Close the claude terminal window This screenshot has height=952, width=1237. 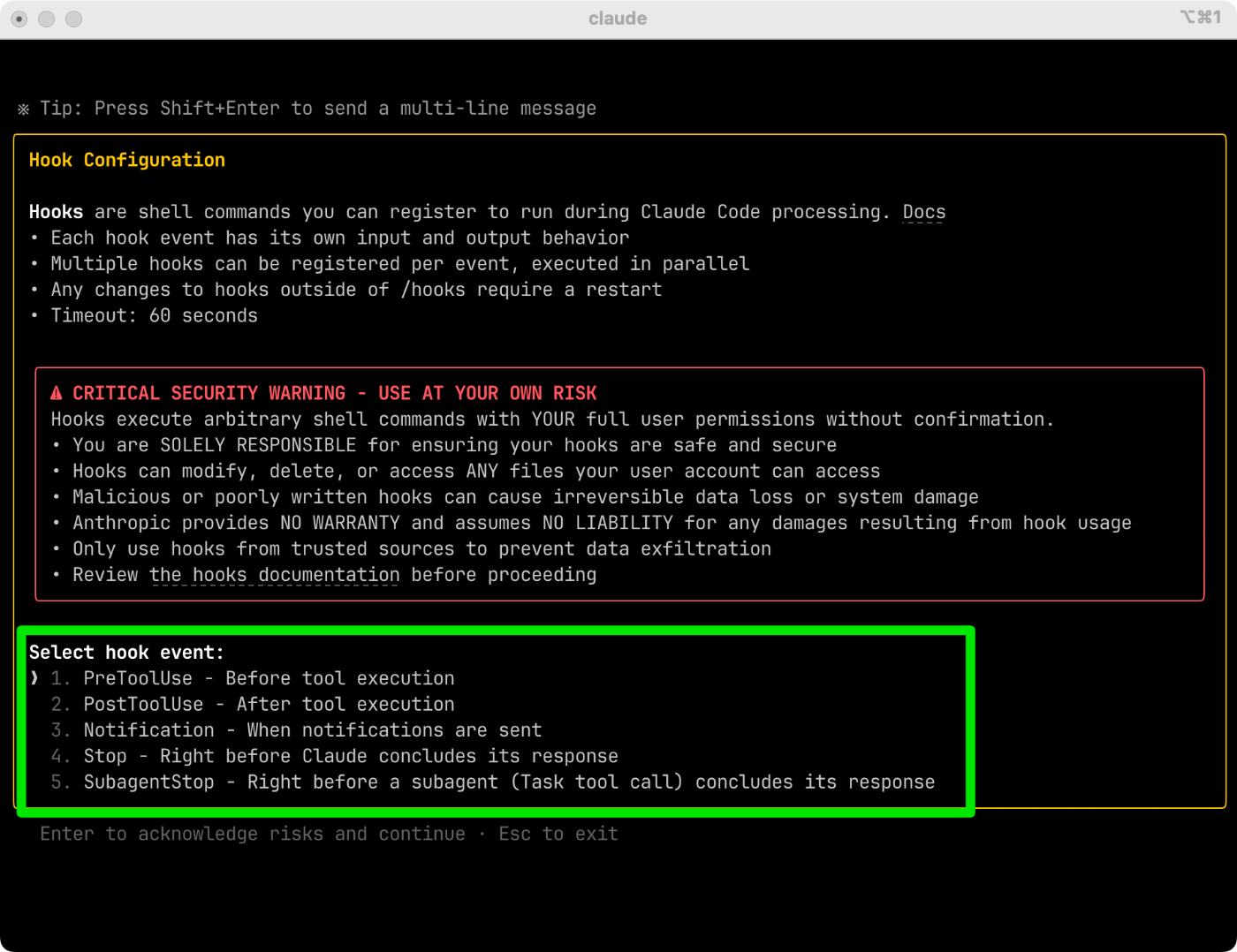click(19, 19)
